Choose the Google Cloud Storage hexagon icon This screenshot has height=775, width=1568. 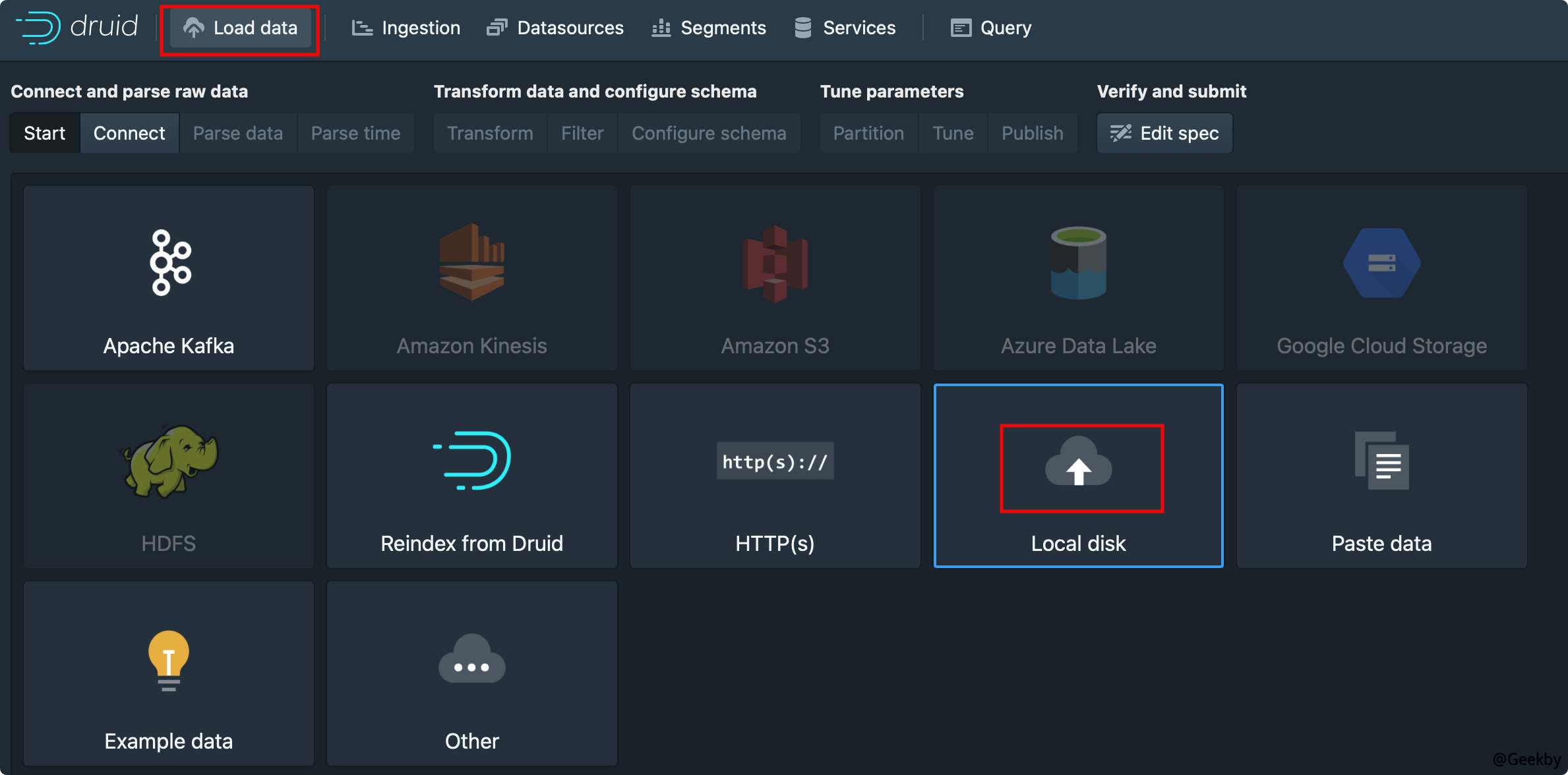click(1382, 263)
